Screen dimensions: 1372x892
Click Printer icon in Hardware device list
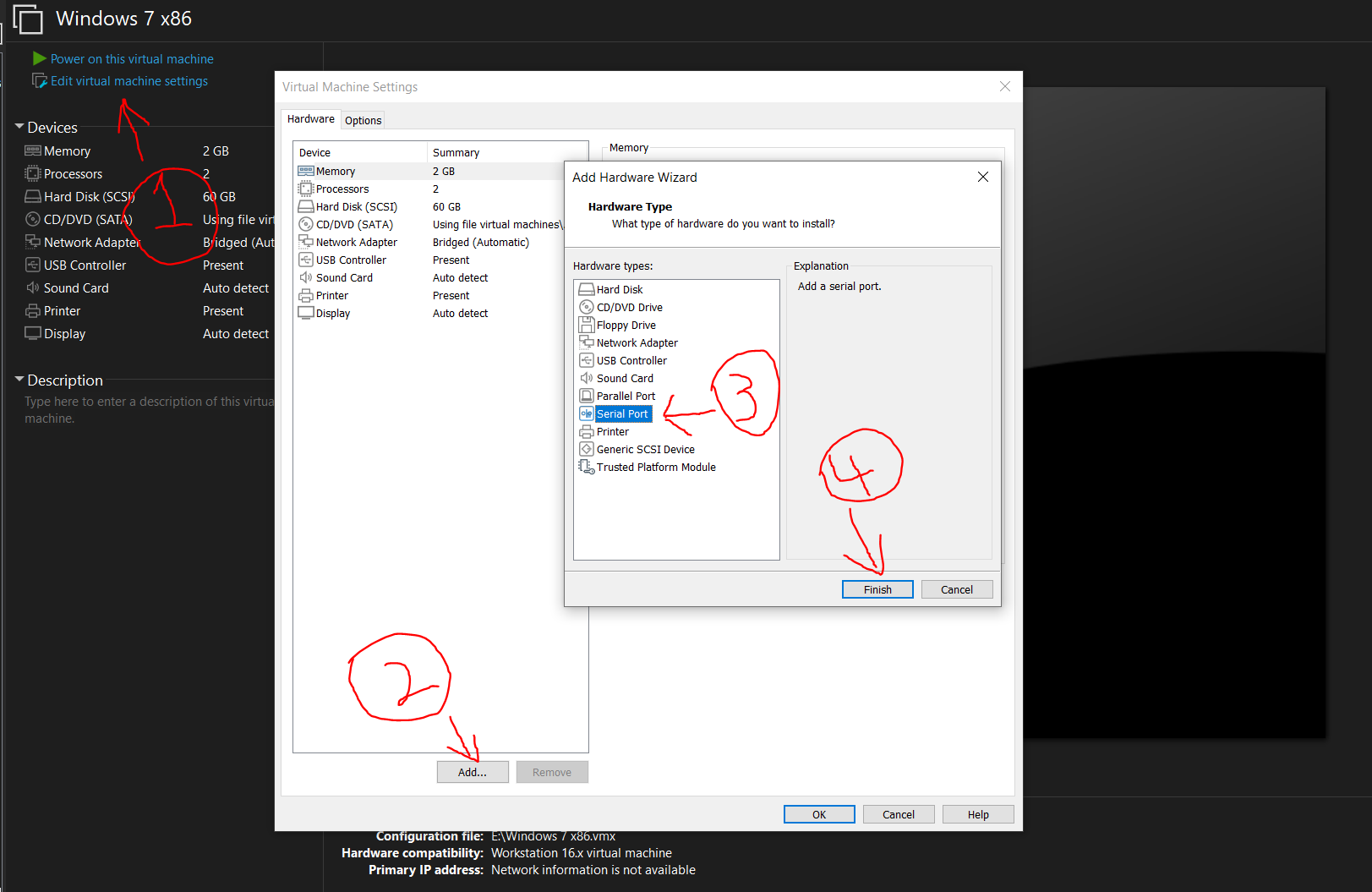[x=306, y=295]
